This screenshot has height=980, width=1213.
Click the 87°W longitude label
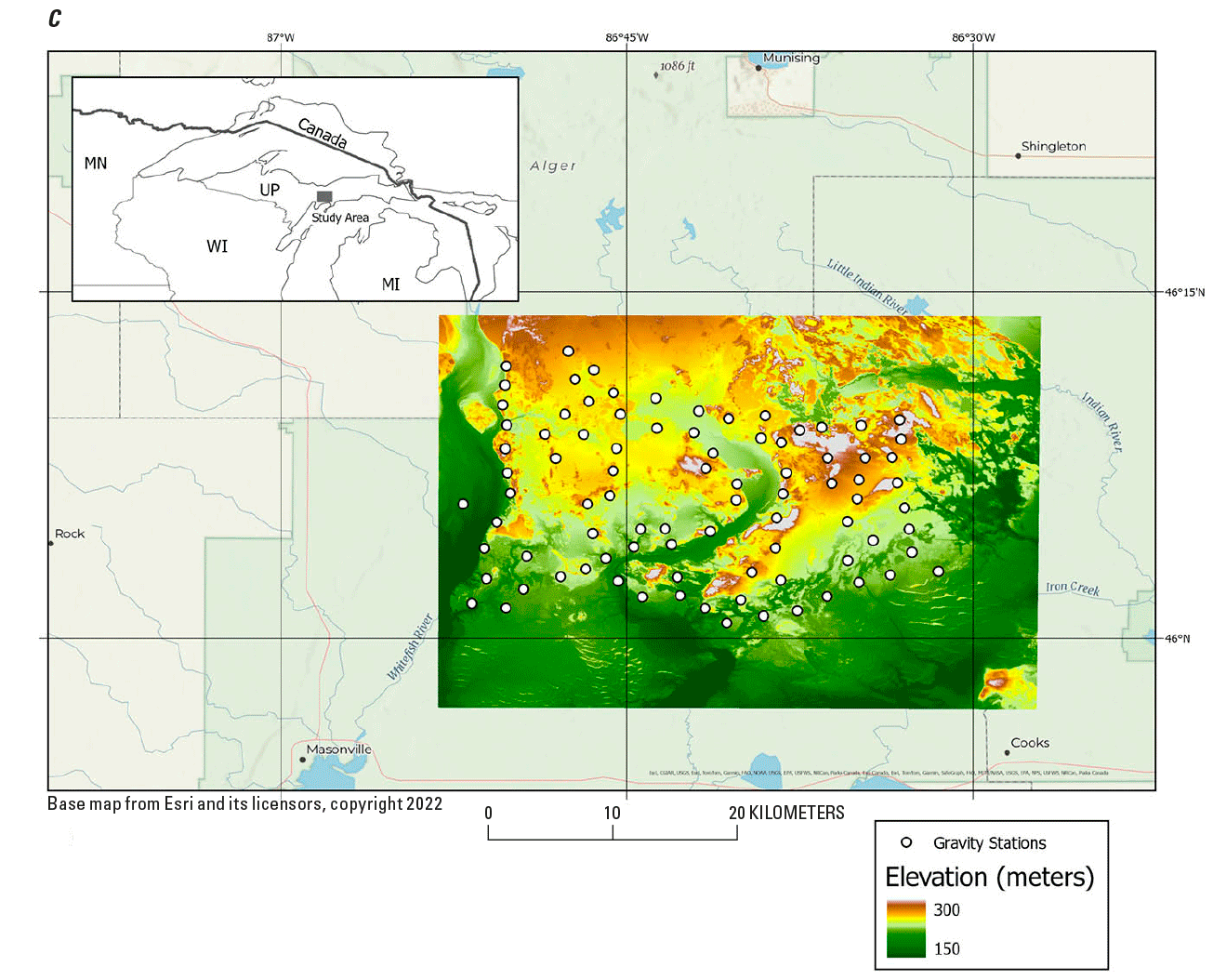[281, 38]
